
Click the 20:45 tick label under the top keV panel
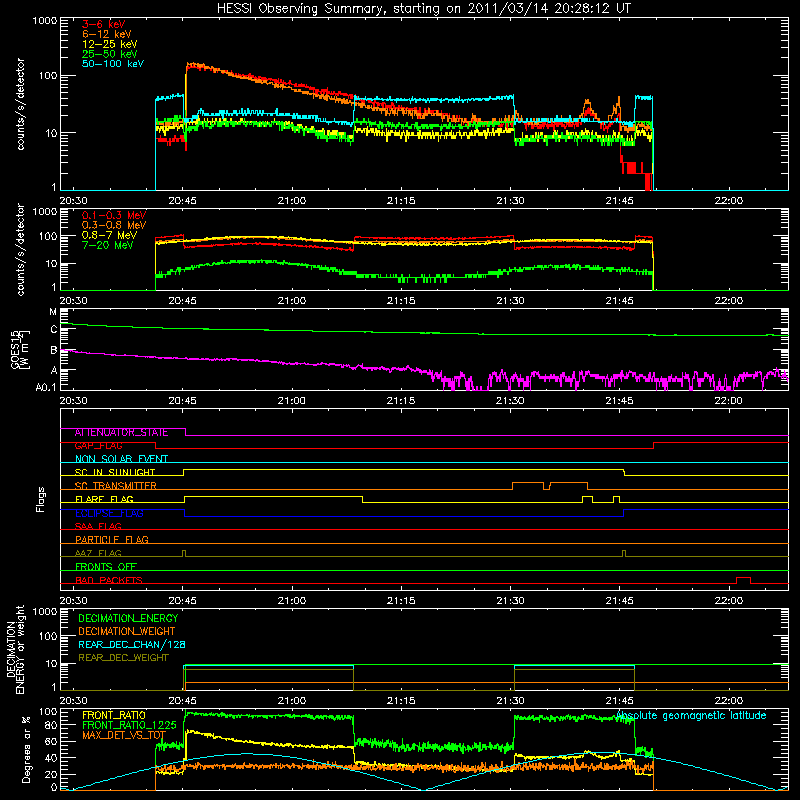[x=182, y=201]
